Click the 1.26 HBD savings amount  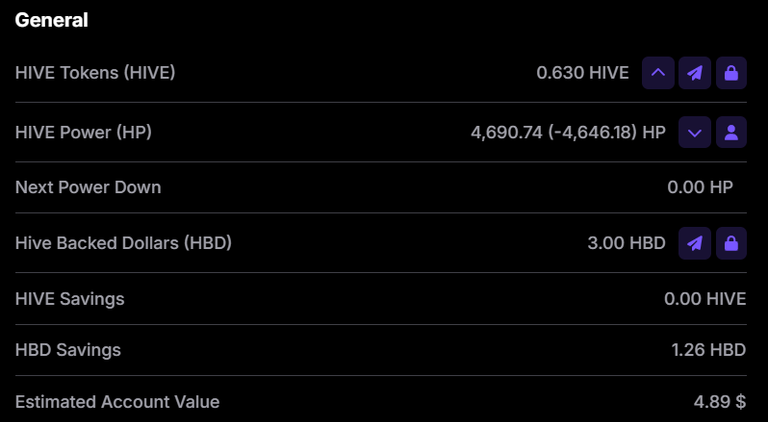tap(708, 350)
